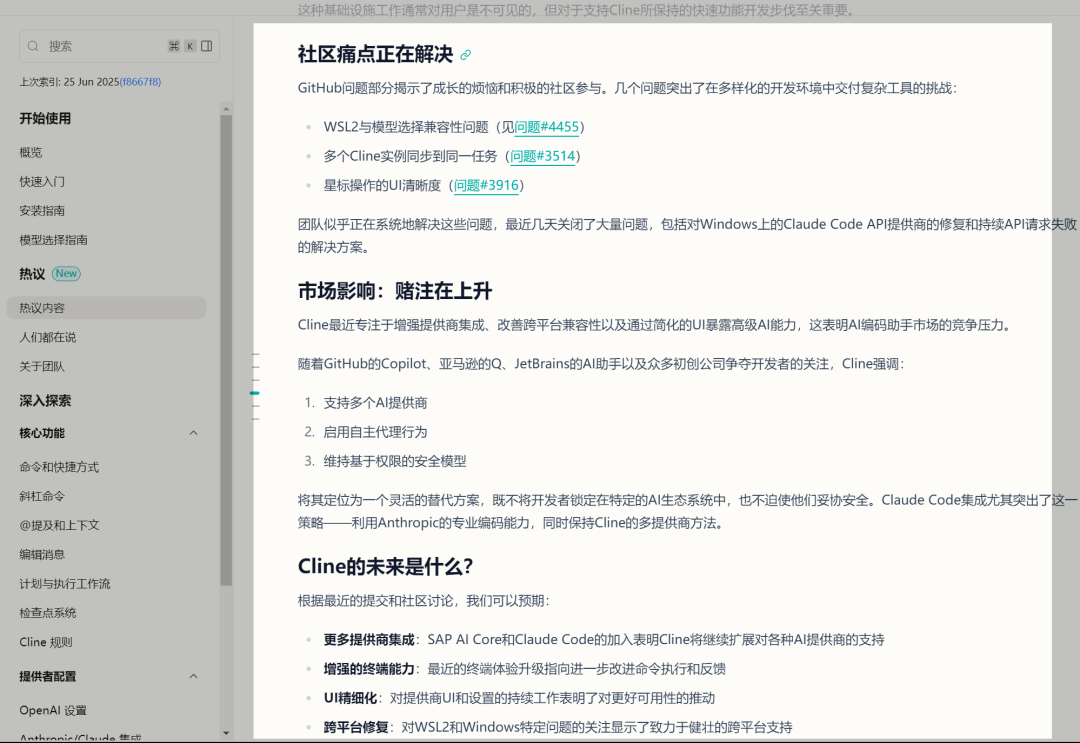Click the ⌘ shortcut key badge
This screenshot has width=1080, height=743.
click(x=174, y=46)
